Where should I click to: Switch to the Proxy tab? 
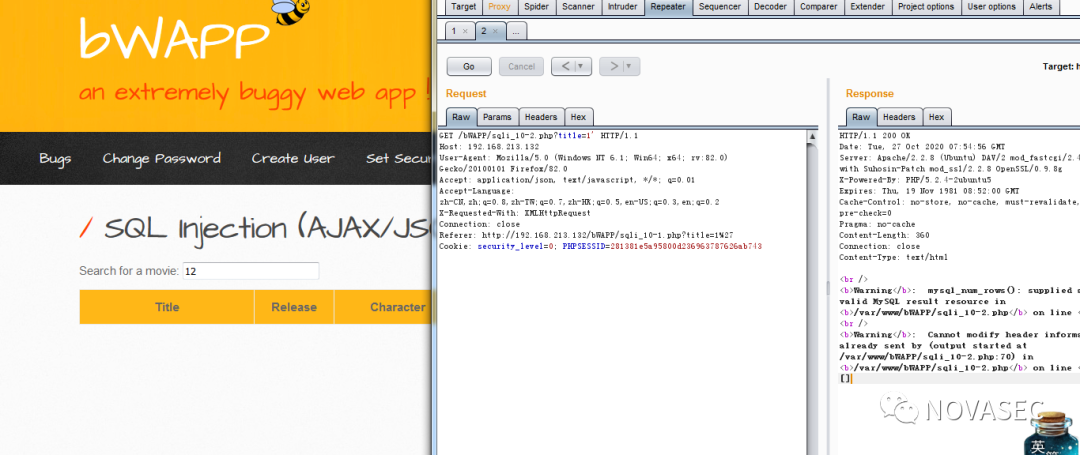click(x=499, y=7)
